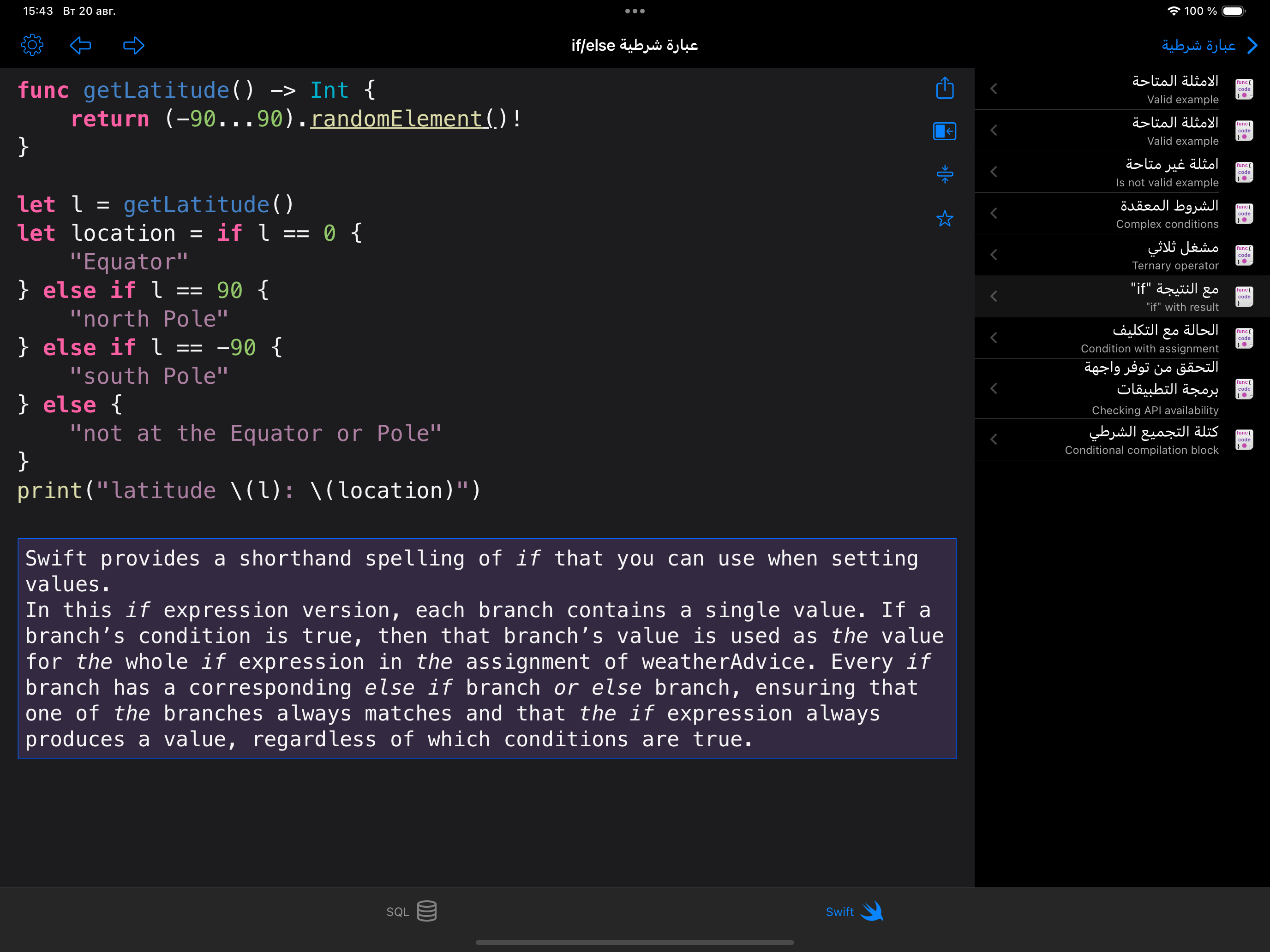Expand chevron of Condition with assignment
The image size is (1270, 952).
coord(994,338)
